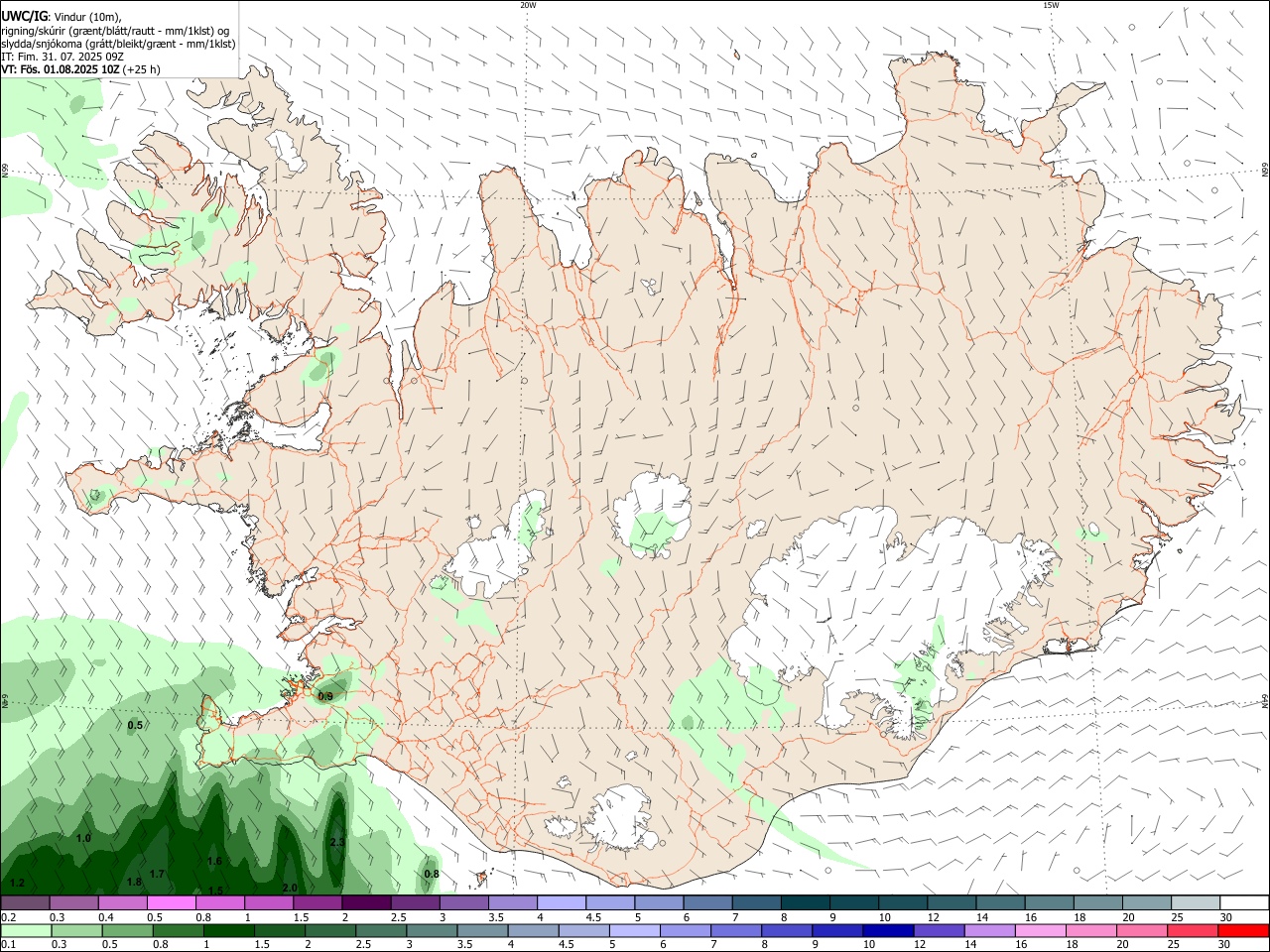Click the 16 label in snow legend
The width and height of the screenshot is (1270, 952).
(x=1032, y=917)
